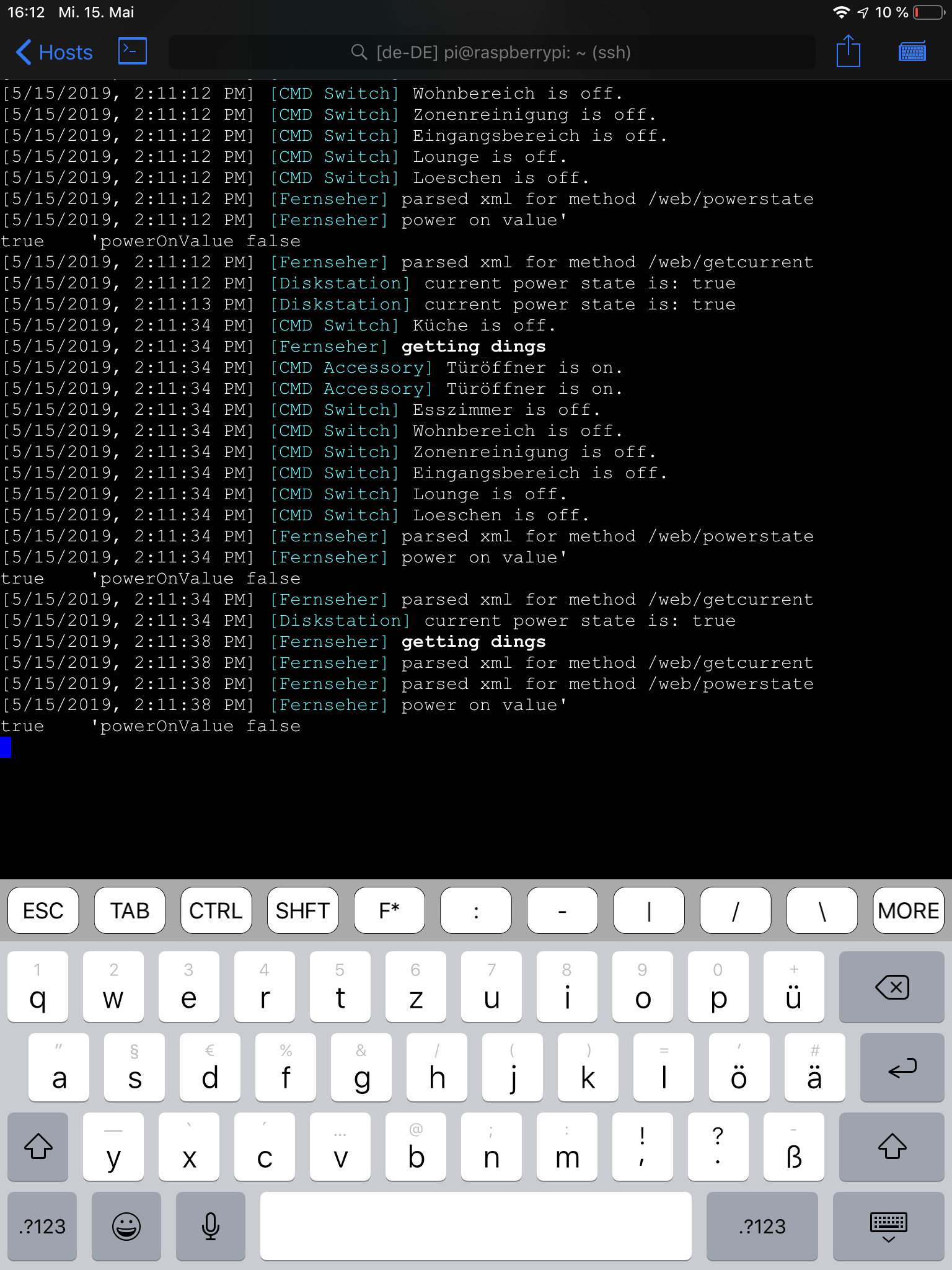Open the emoji keyboard
This screenshot has width=952, height=1270.
[x=126, y=1226]
